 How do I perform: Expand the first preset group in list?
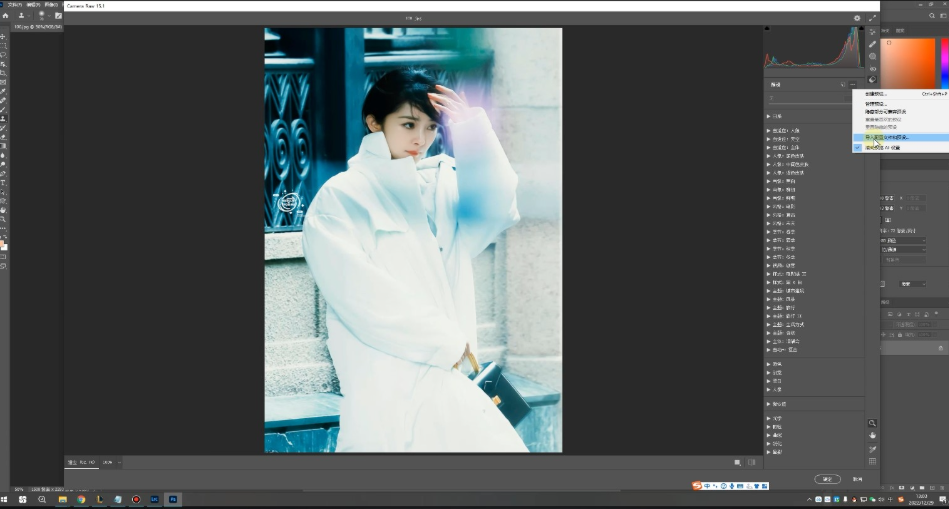[x=769, y=117]
